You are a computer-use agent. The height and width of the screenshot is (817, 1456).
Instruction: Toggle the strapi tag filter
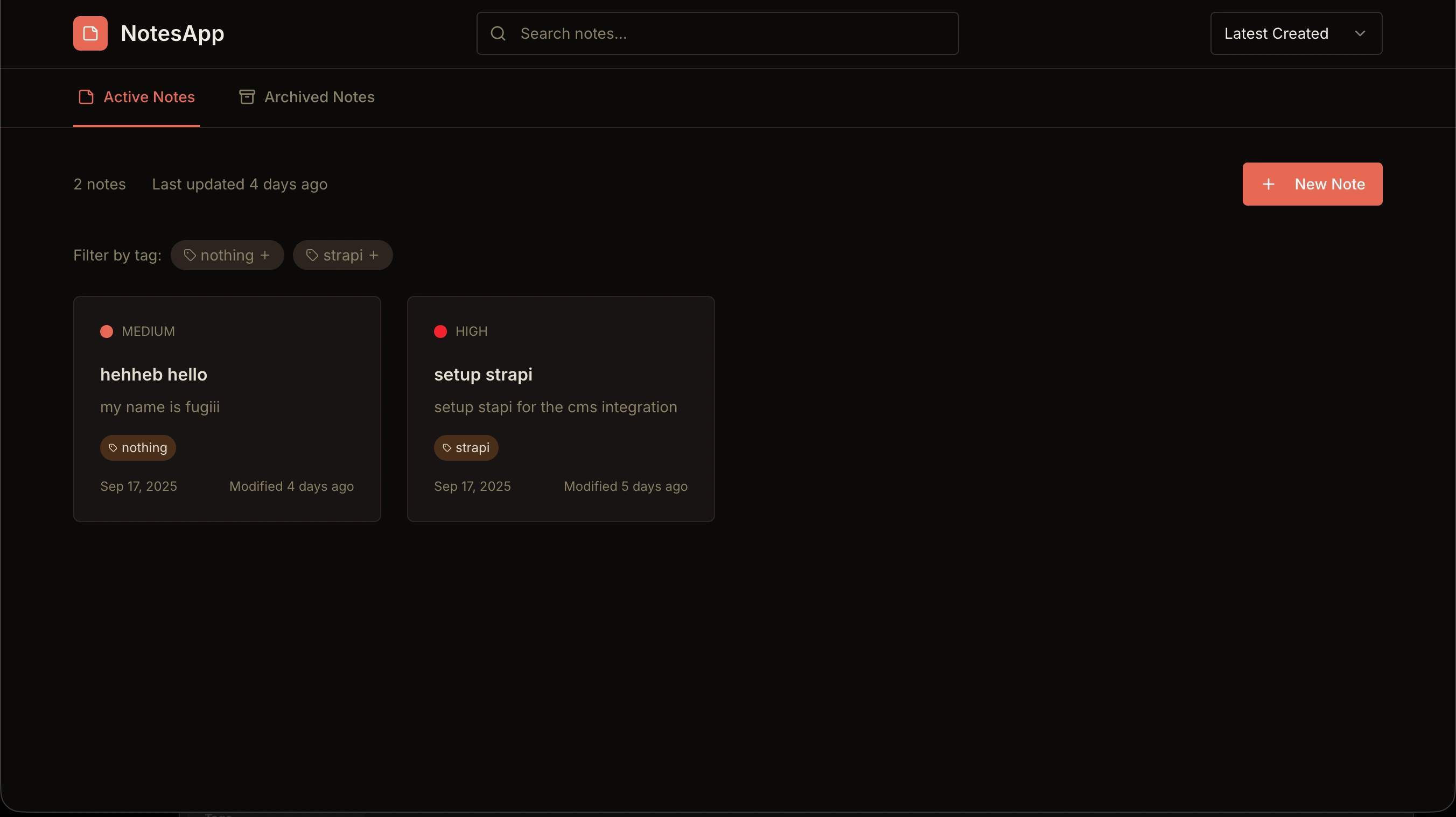pyautogui.click(x=342, y=256)
